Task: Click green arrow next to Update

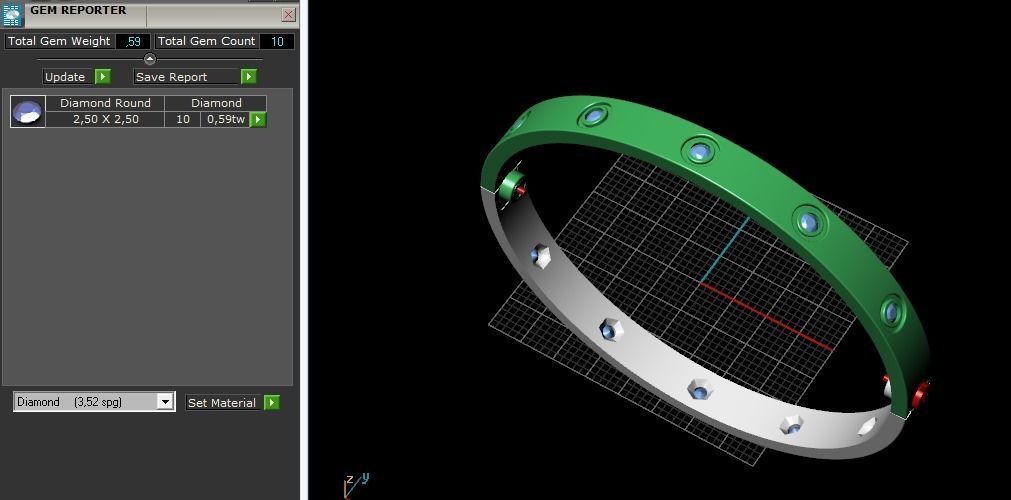Action: (x=103, y=77)
